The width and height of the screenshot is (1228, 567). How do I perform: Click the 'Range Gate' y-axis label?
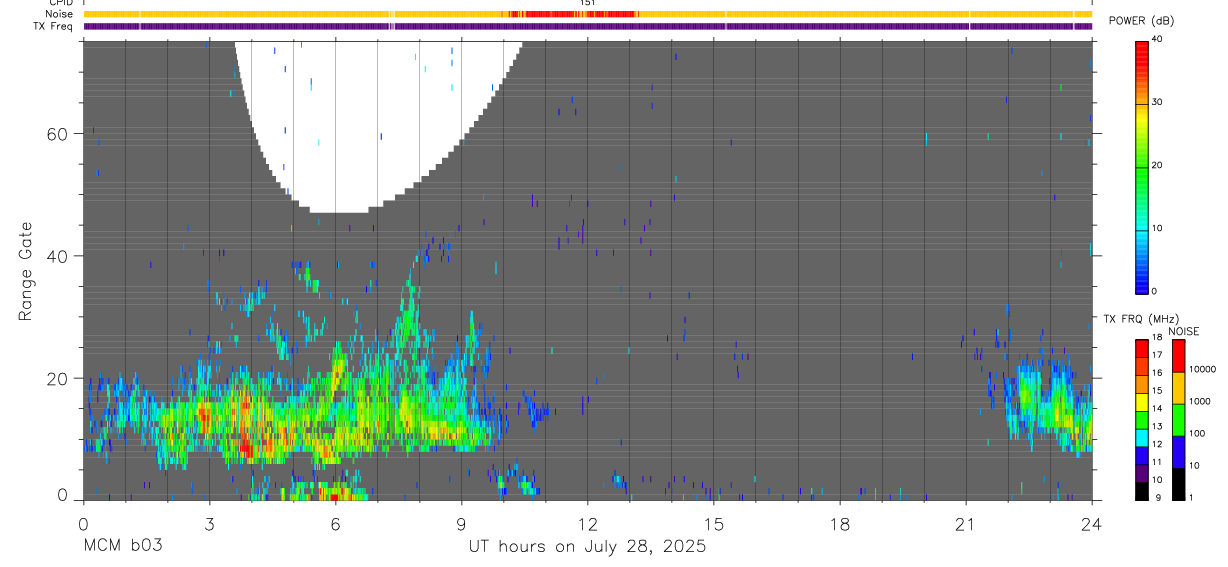click(x=27, y=271)
